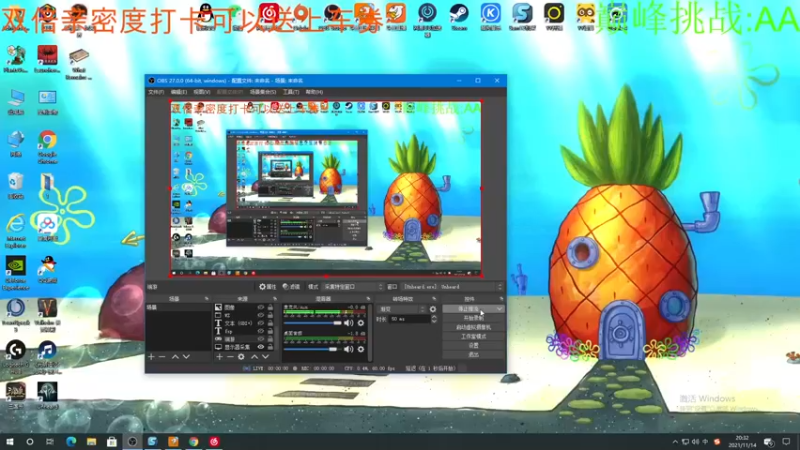Open settings gear of desktop audio channel
This screenshot has height=450, width=800.
(361, 349)
